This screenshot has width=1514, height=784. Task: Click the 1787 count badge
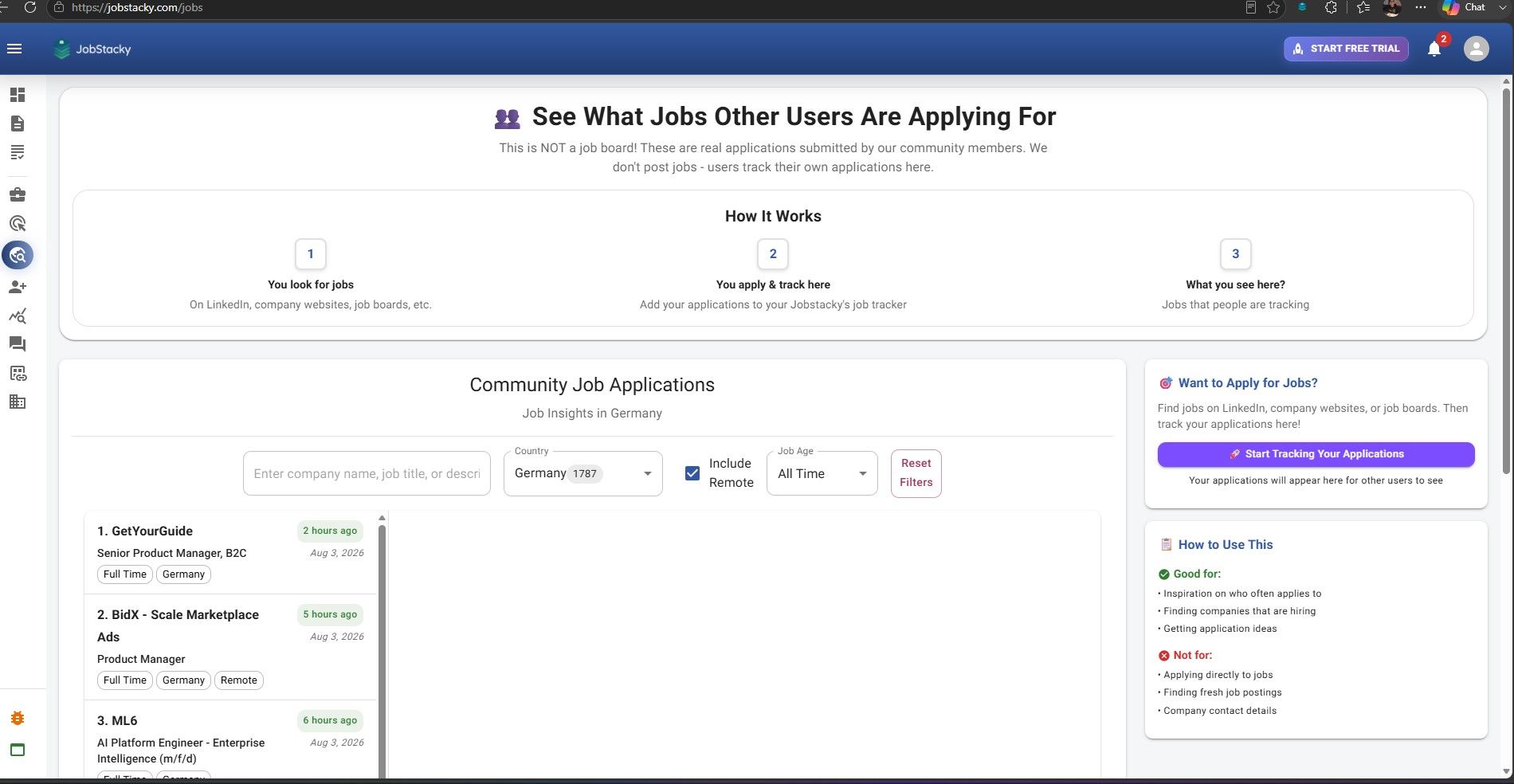click(585, 474)
